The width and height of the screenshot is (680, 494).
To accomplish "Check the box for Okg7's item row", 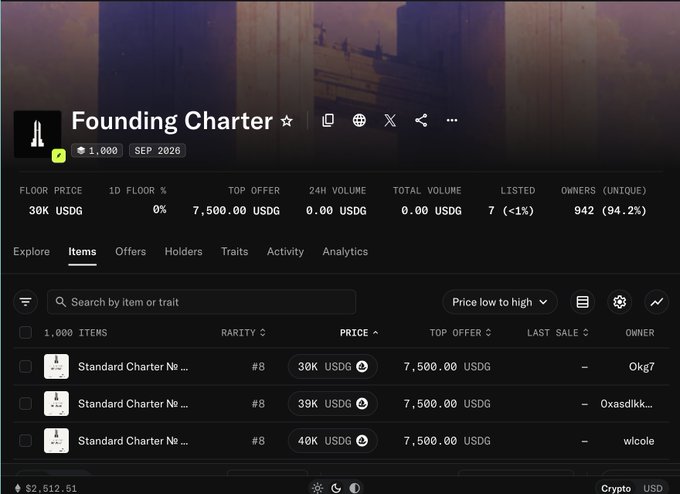I will [26, 366].
